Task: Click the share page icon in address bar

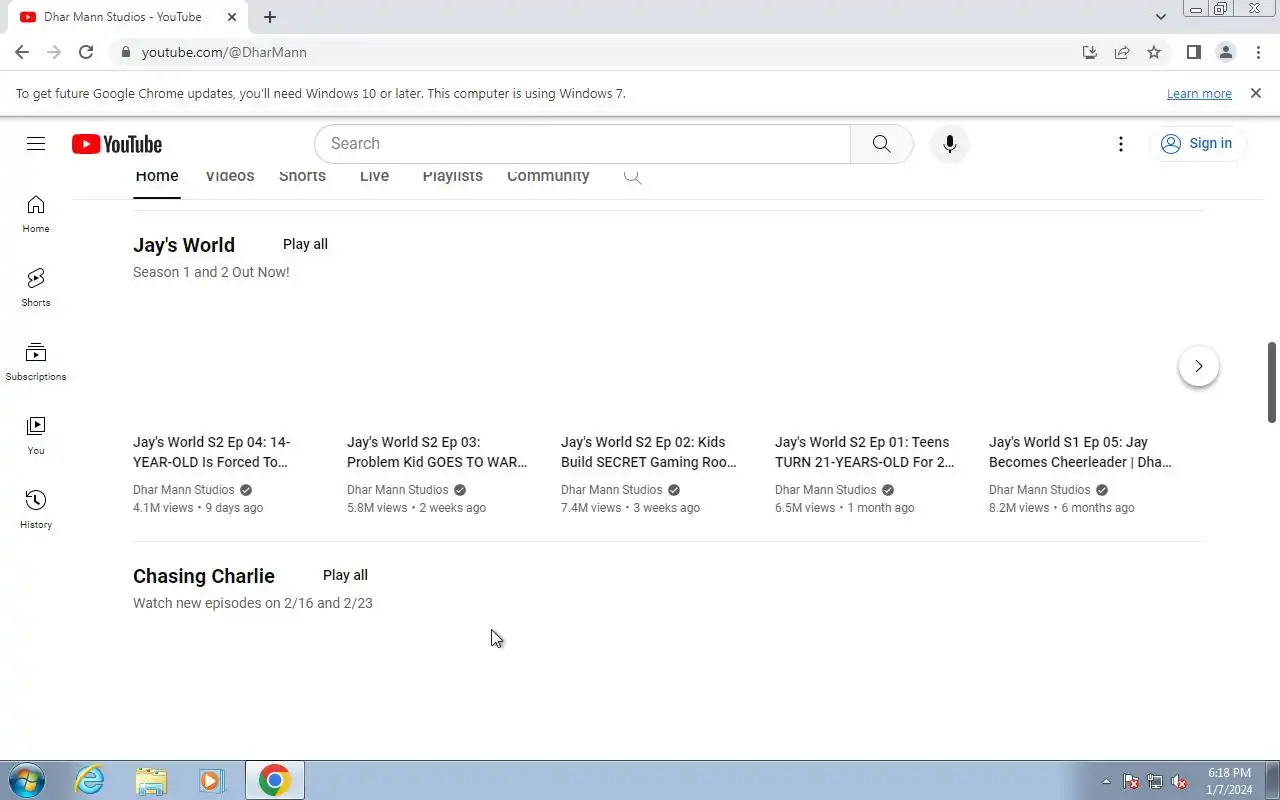Action: click(x=1122, y=52)
